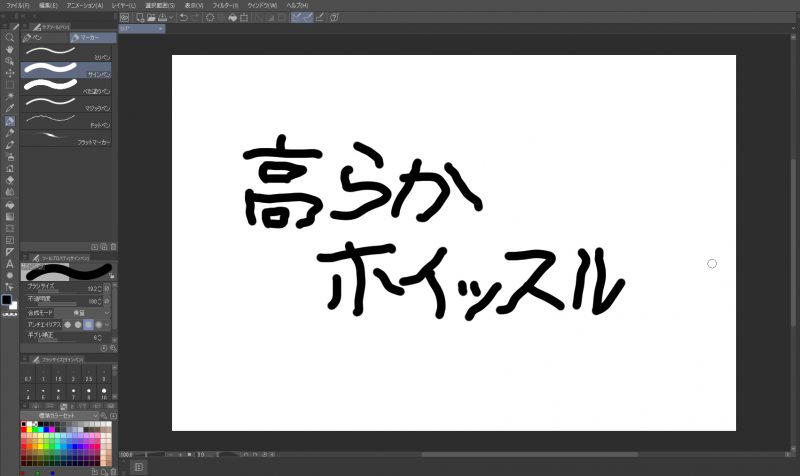This screenshot has width=800, height=476.
Task: Select the Balloon tool
Action: [x=9, y=275]
